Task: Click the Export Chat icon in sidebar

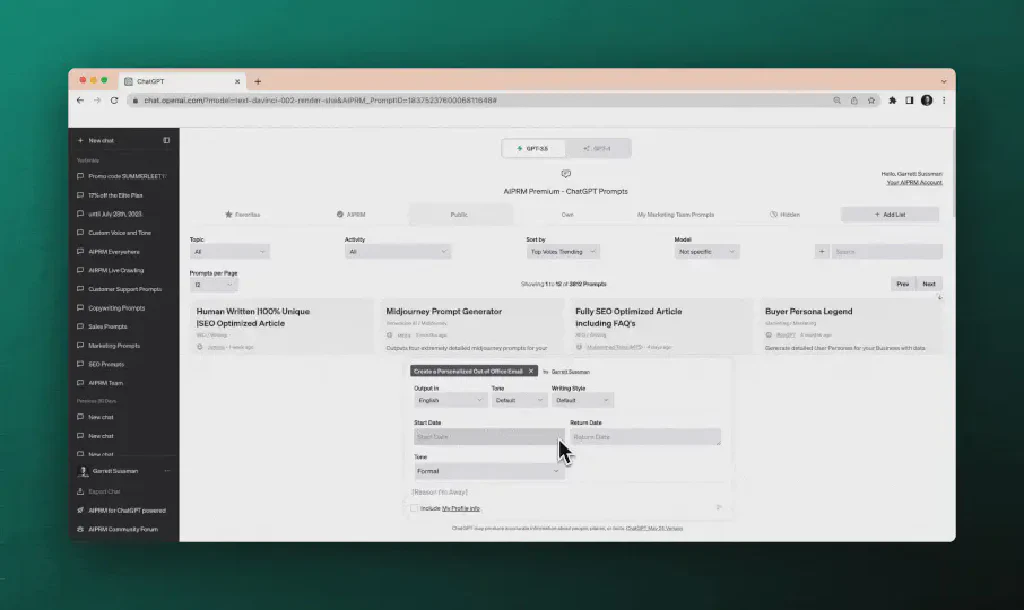Action: (80, 491)
